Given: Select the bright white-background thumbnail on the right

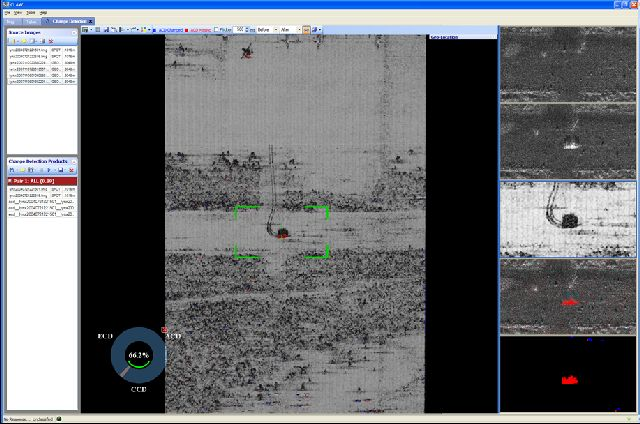Looking at the screenshot, I should (x=568, y=219).
